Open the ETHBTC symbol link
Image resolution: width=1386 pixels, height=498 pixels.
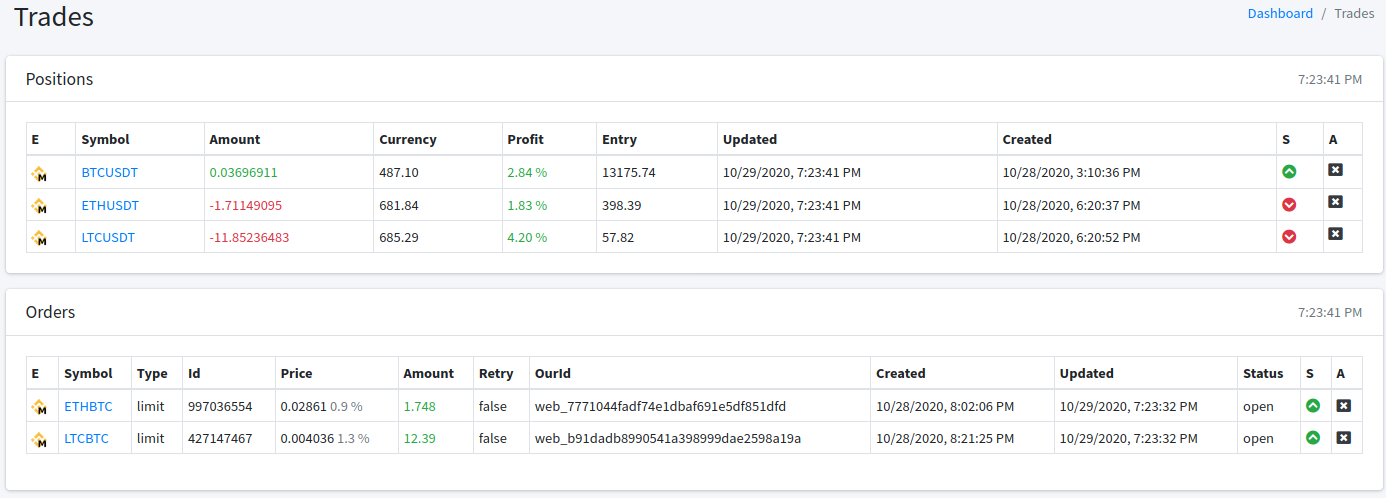(89, 407)
